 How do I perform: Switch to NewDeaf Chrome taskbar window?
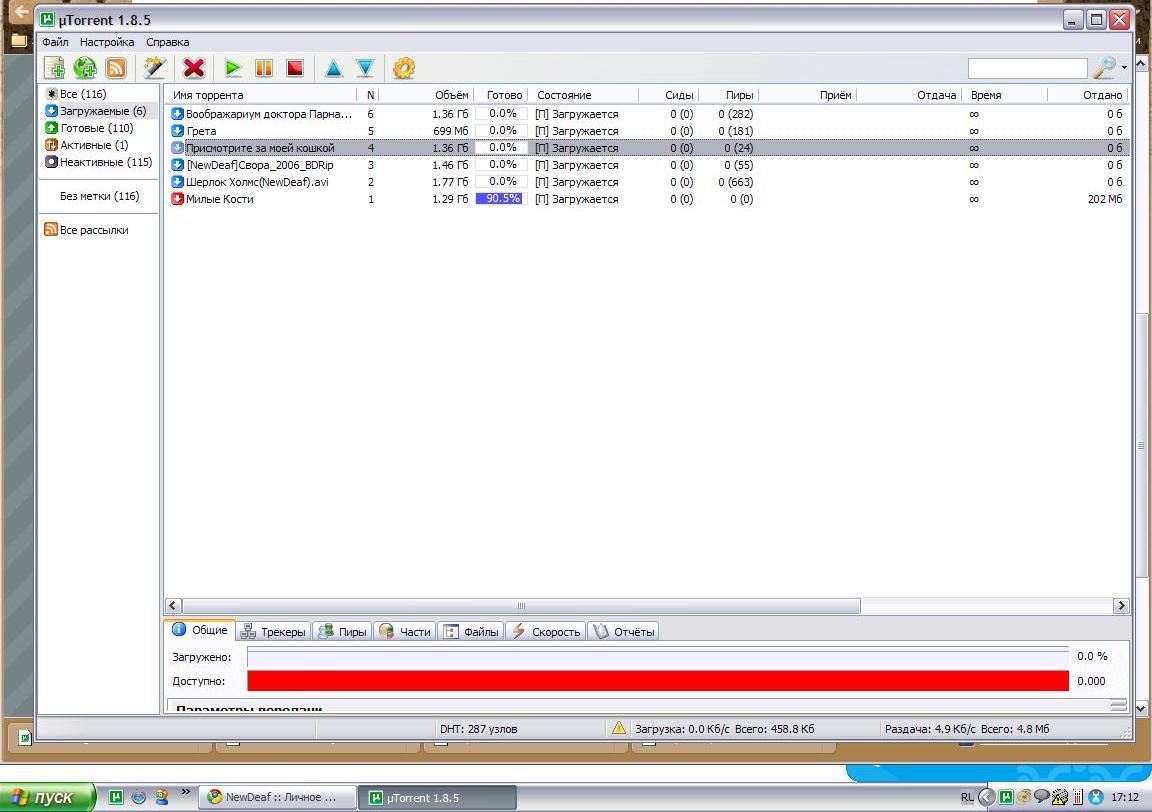point(277,797)
